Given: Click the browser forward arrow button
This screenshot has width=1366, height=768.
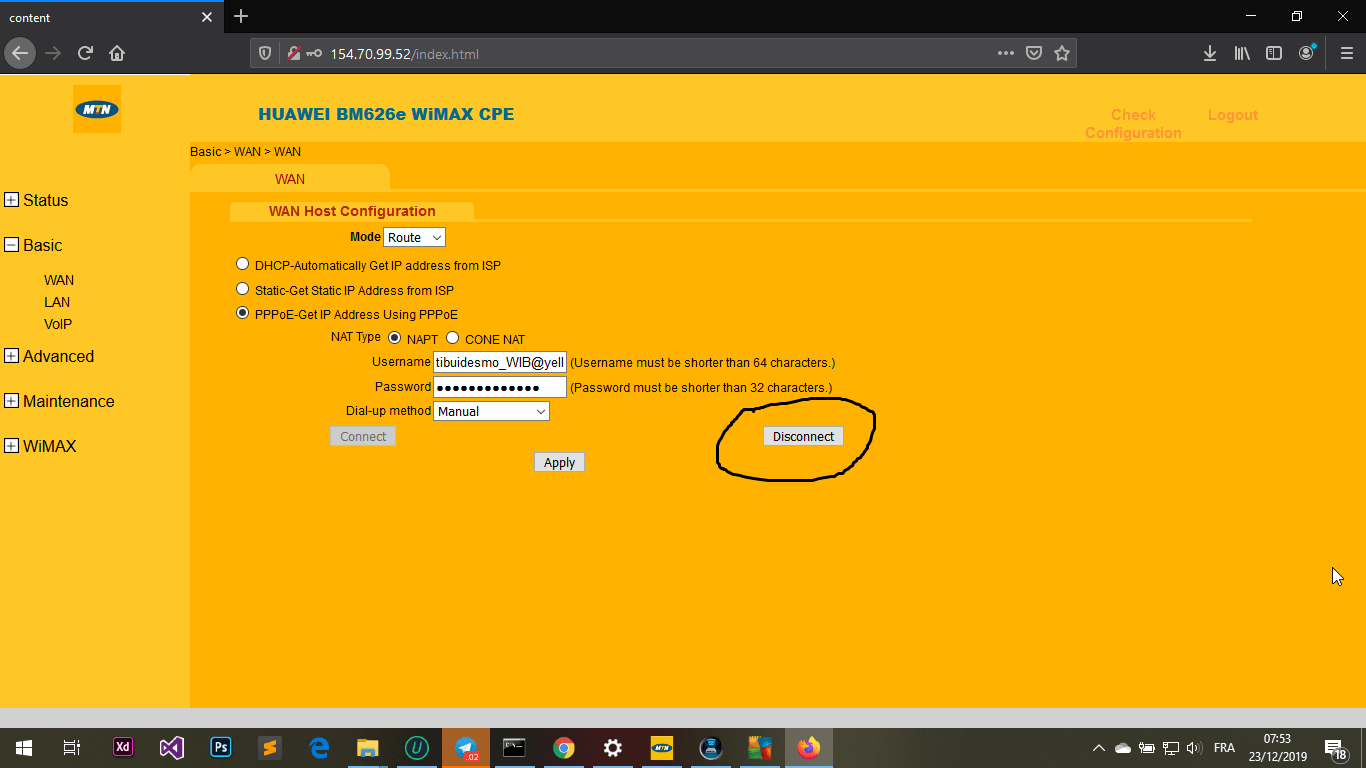Looking at the screenshot, I should tap(53, 53).
